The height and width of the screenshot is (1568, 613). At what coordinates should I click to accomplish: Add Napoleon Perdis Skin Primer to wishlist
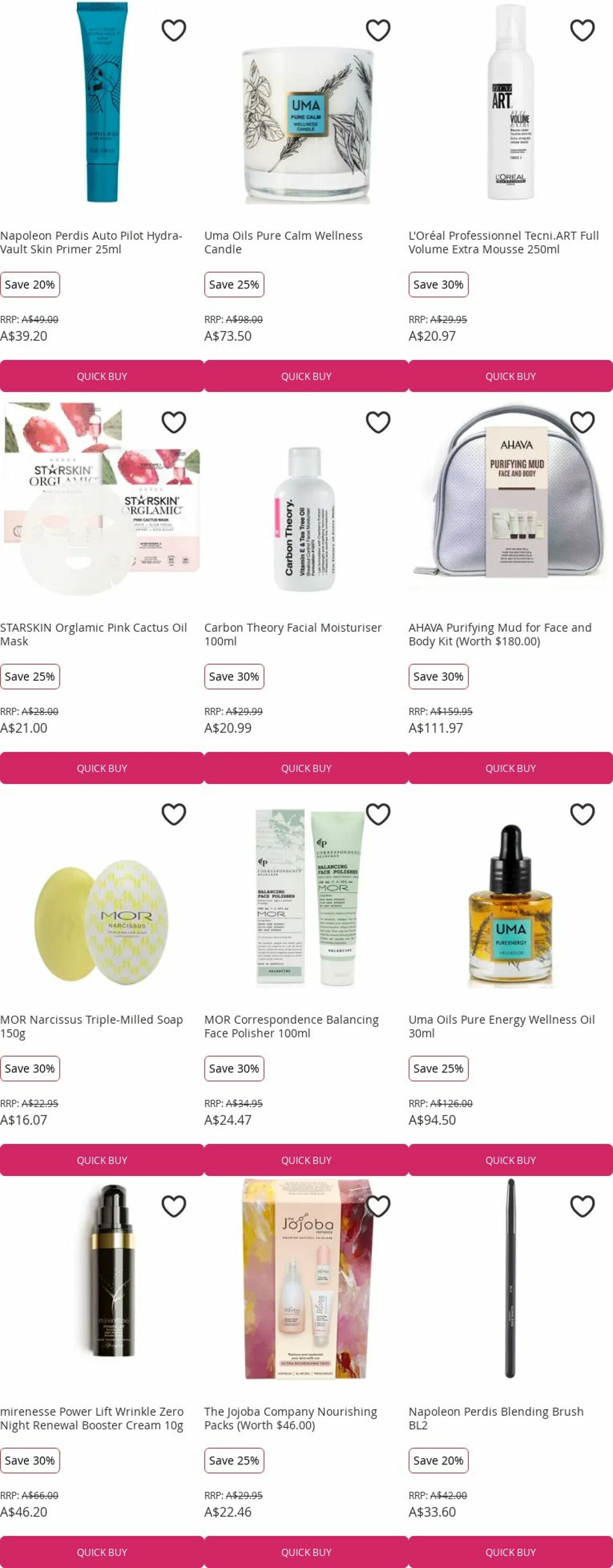(x=174, y=30)
